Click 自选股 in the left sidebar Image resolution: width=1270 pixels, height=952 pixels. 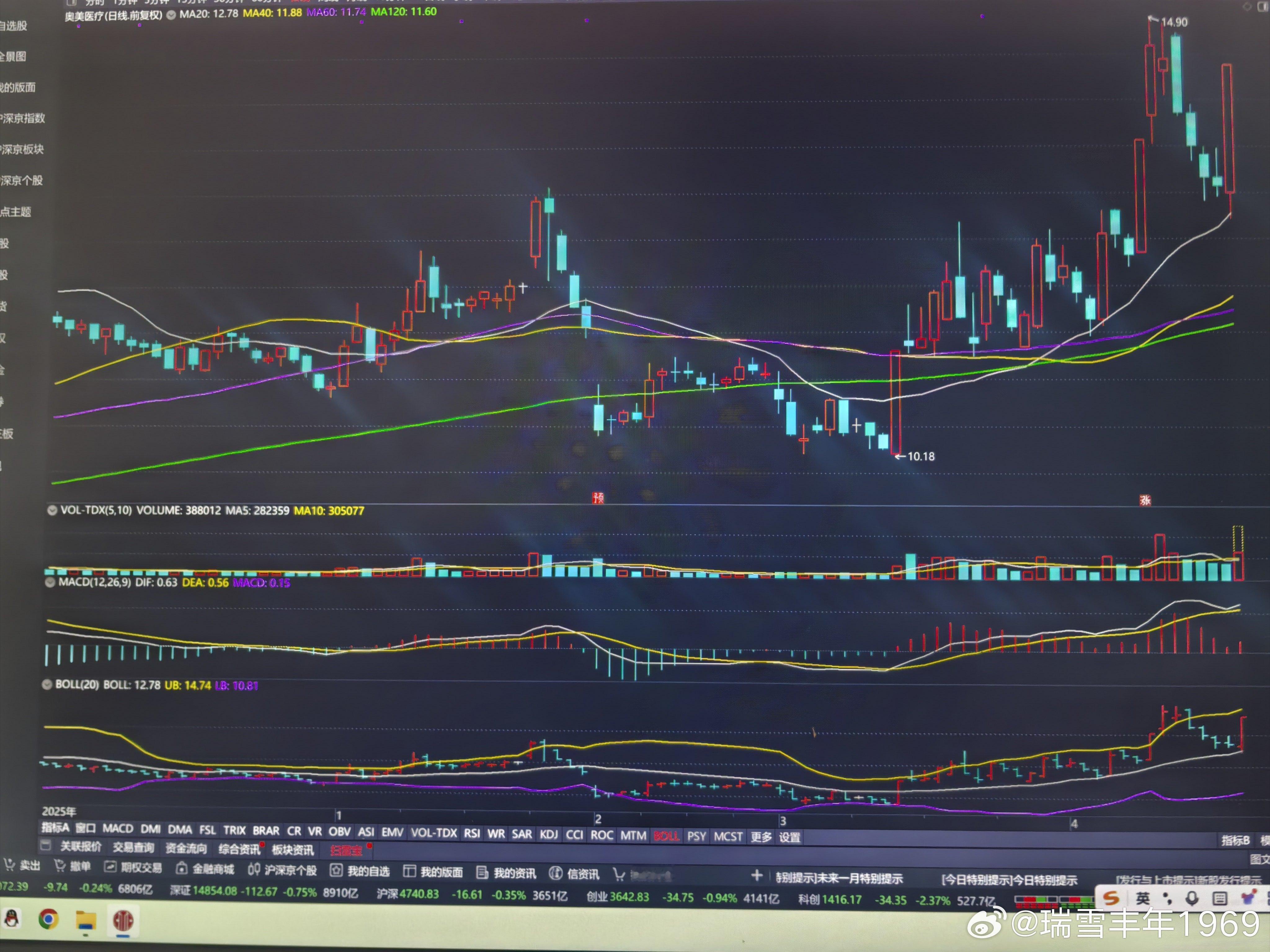tap(14, 26)
